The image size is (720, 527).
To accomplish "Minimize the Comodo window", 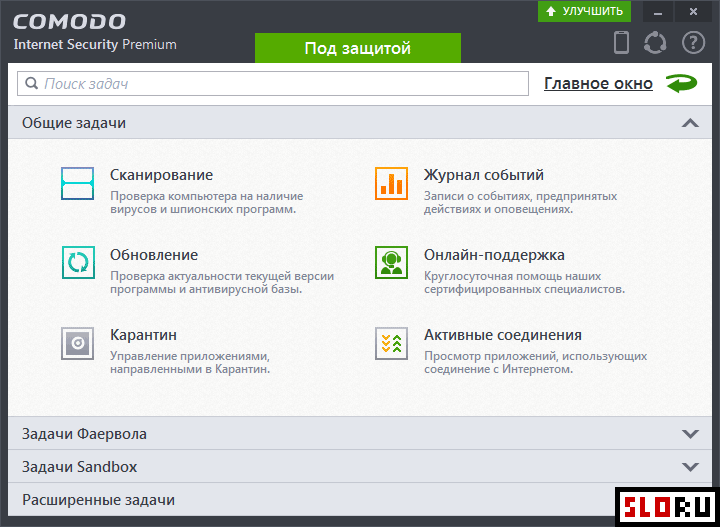I will point(658,12).
